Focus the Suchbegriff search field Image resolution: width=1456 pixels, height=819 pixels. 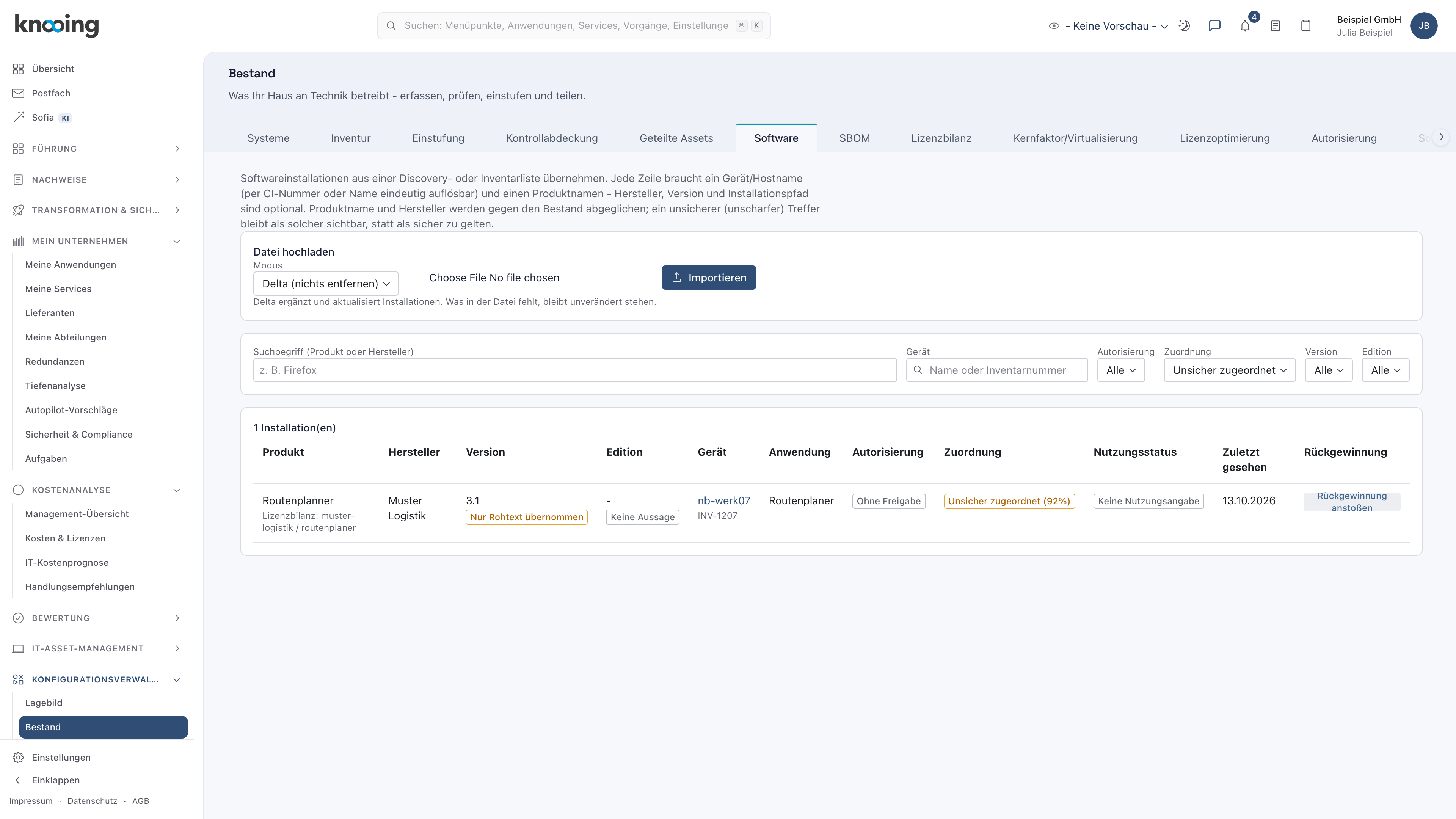[575, 370]
